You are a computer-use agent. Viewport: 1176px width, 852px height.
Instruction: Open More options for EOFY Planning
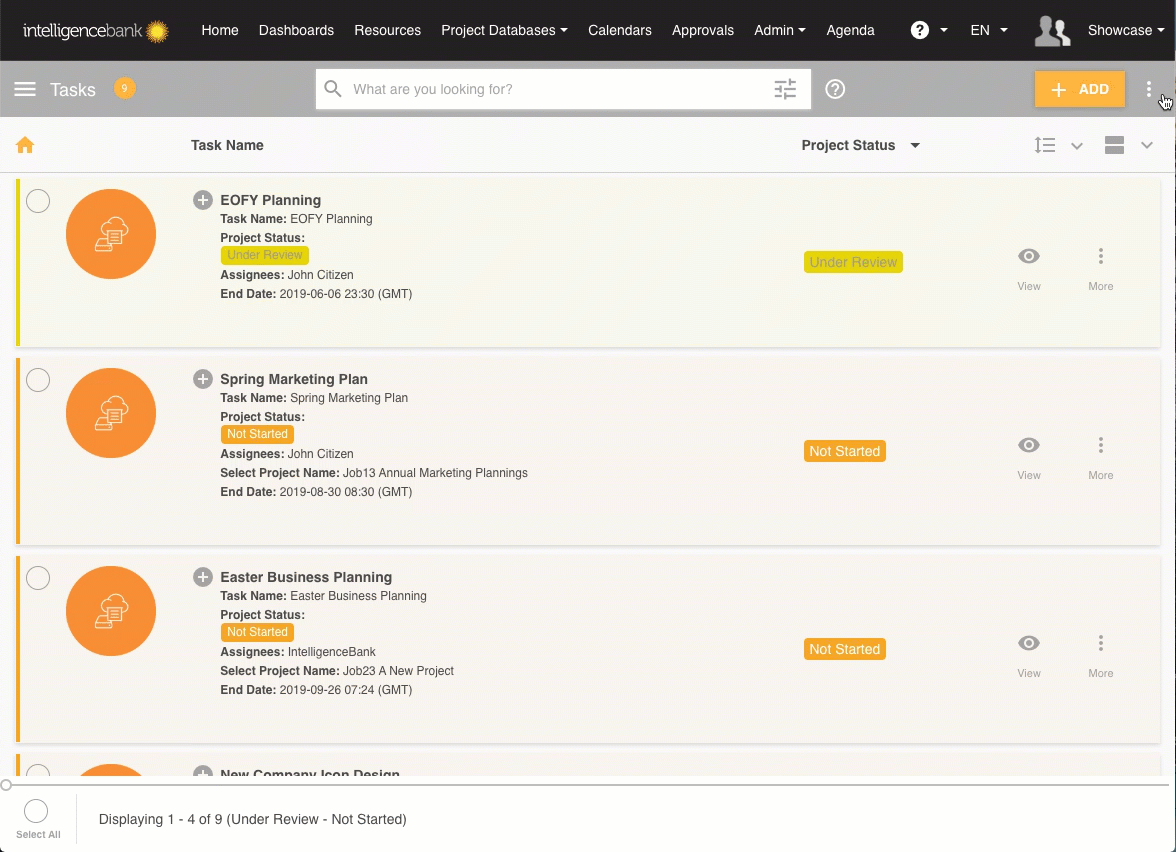tap(1100, 268)
